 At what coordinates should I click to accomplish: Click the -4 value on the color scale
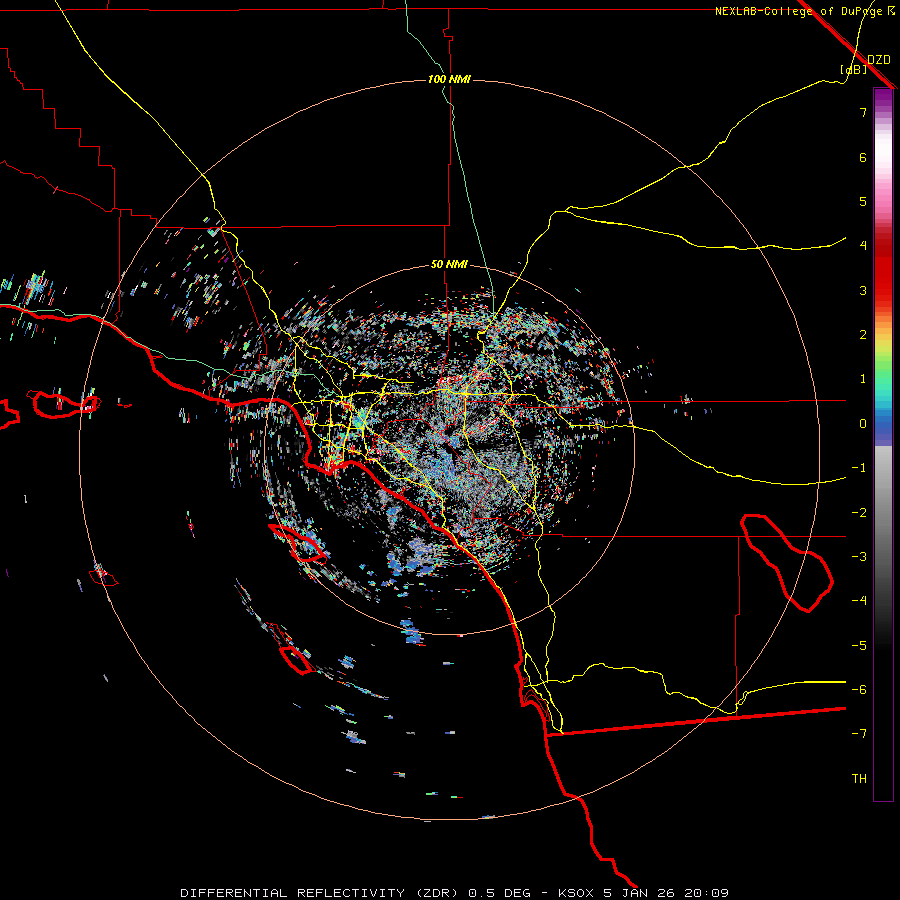click(859, 601)
